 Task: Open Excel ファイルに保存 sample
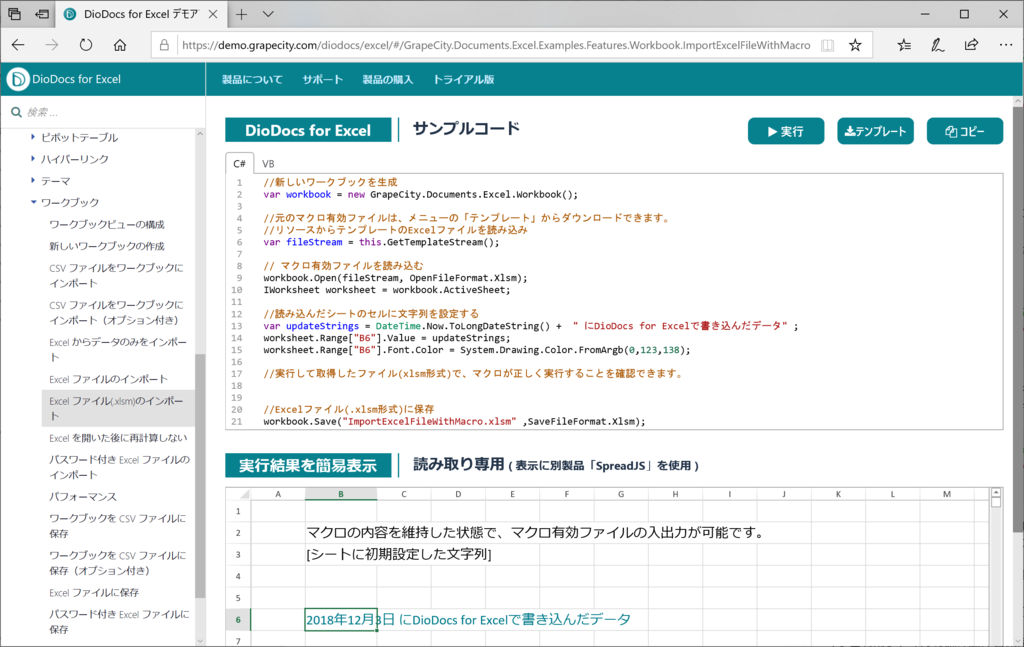coord(94,593)
